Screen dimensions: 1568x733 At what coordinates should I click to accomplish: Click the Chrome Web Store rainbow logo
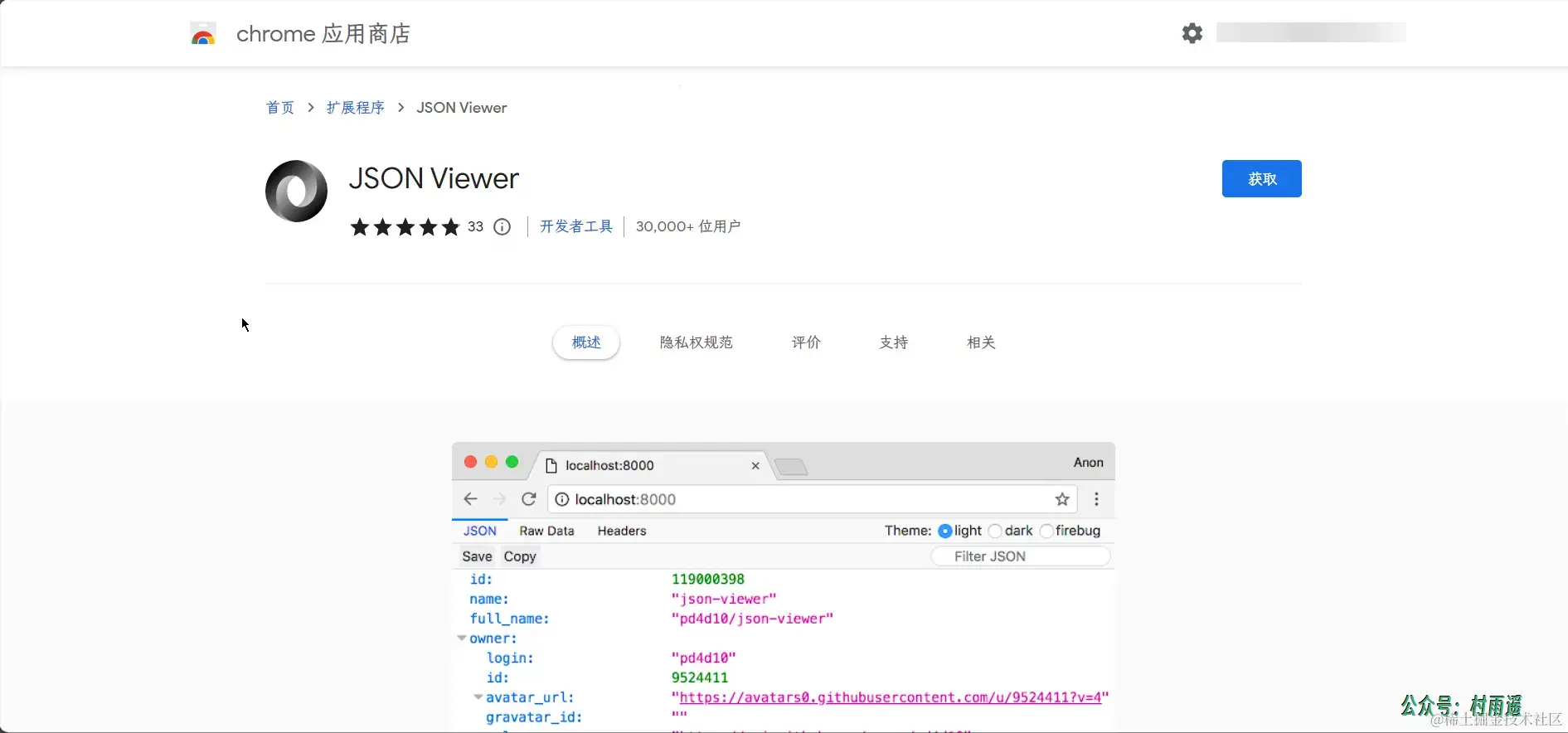coord(203,34)
